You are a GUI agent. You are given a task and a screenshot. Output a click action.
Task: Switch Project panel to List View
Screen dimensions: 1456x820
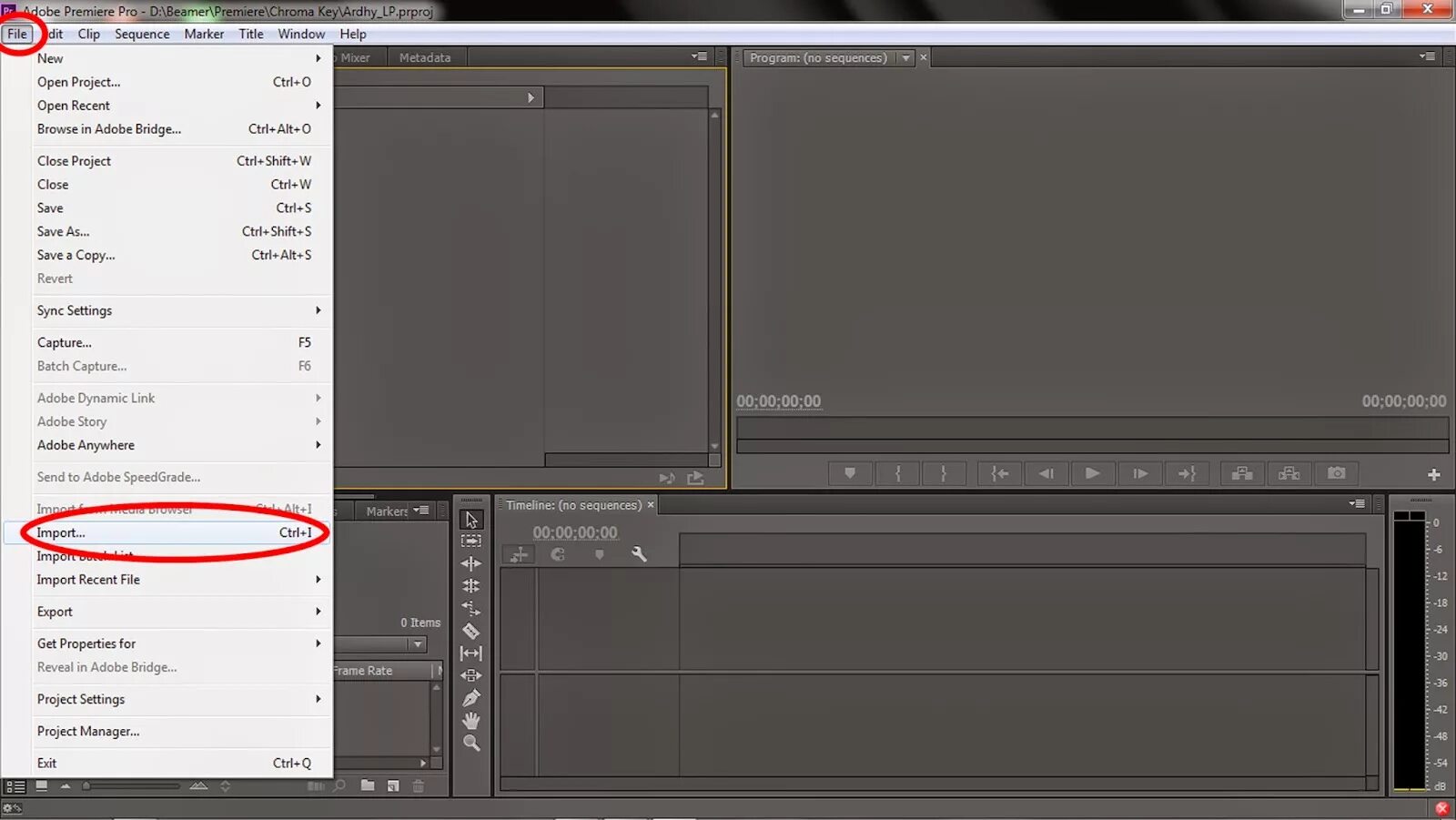click(15, 786)
